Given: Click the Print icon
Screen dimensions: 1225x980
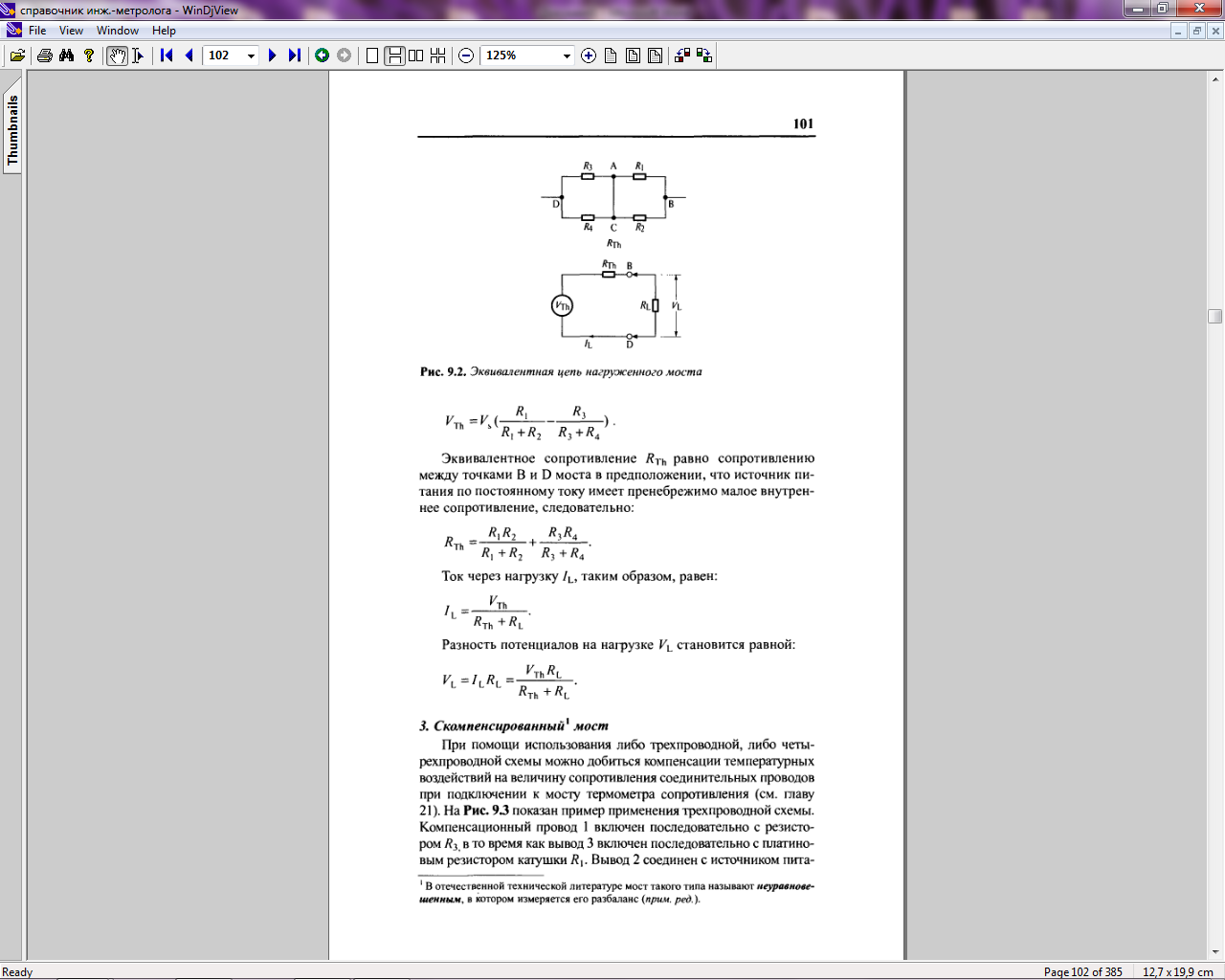Looking at the screenshot, I should [44, 56].
